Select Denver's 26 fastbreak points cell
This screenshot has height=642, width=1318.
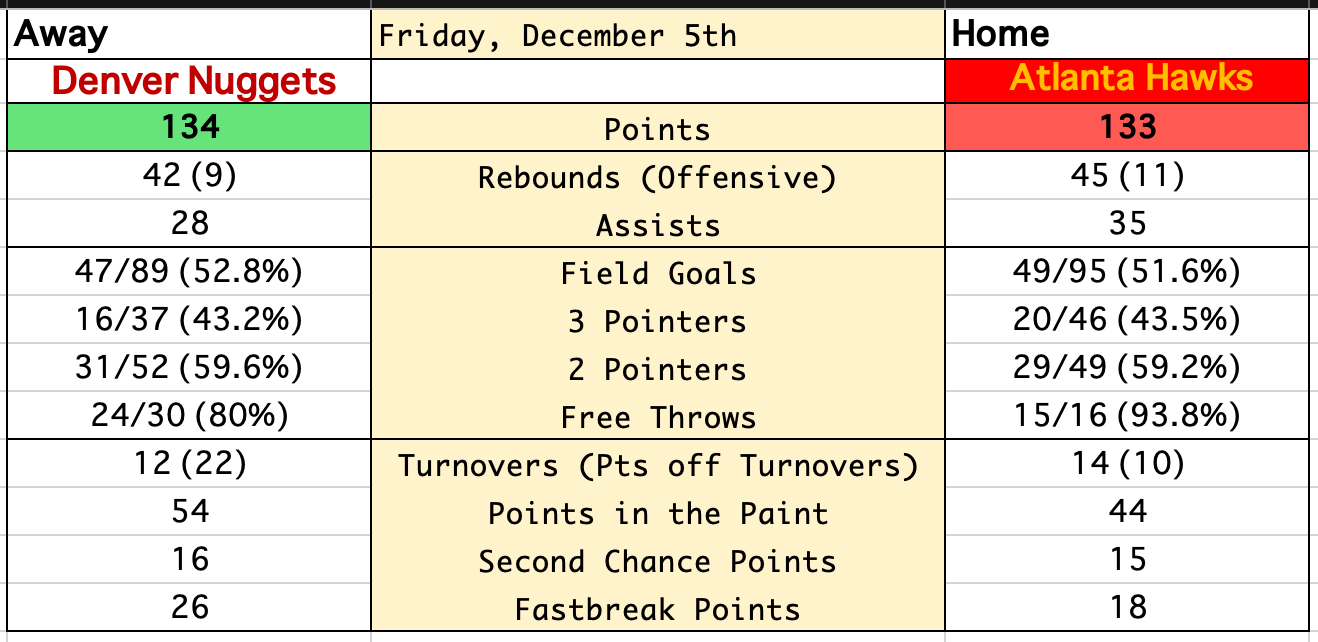[x=189, y=608]
